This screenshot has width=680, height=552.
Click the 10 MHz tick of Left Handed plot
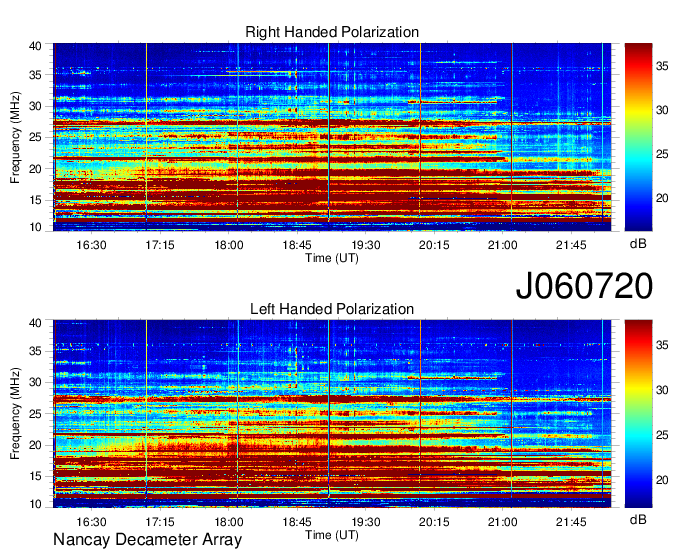coord(35,504)
